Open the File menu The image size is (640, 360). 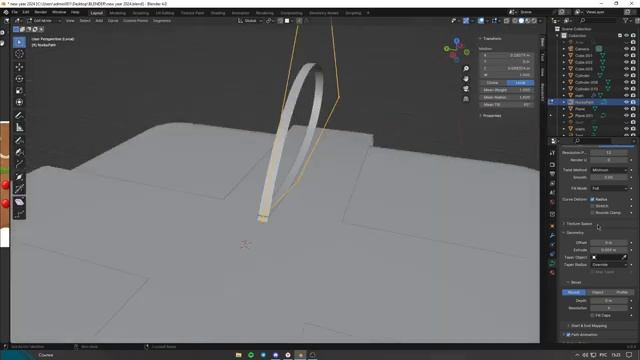(x=15, y=12)
